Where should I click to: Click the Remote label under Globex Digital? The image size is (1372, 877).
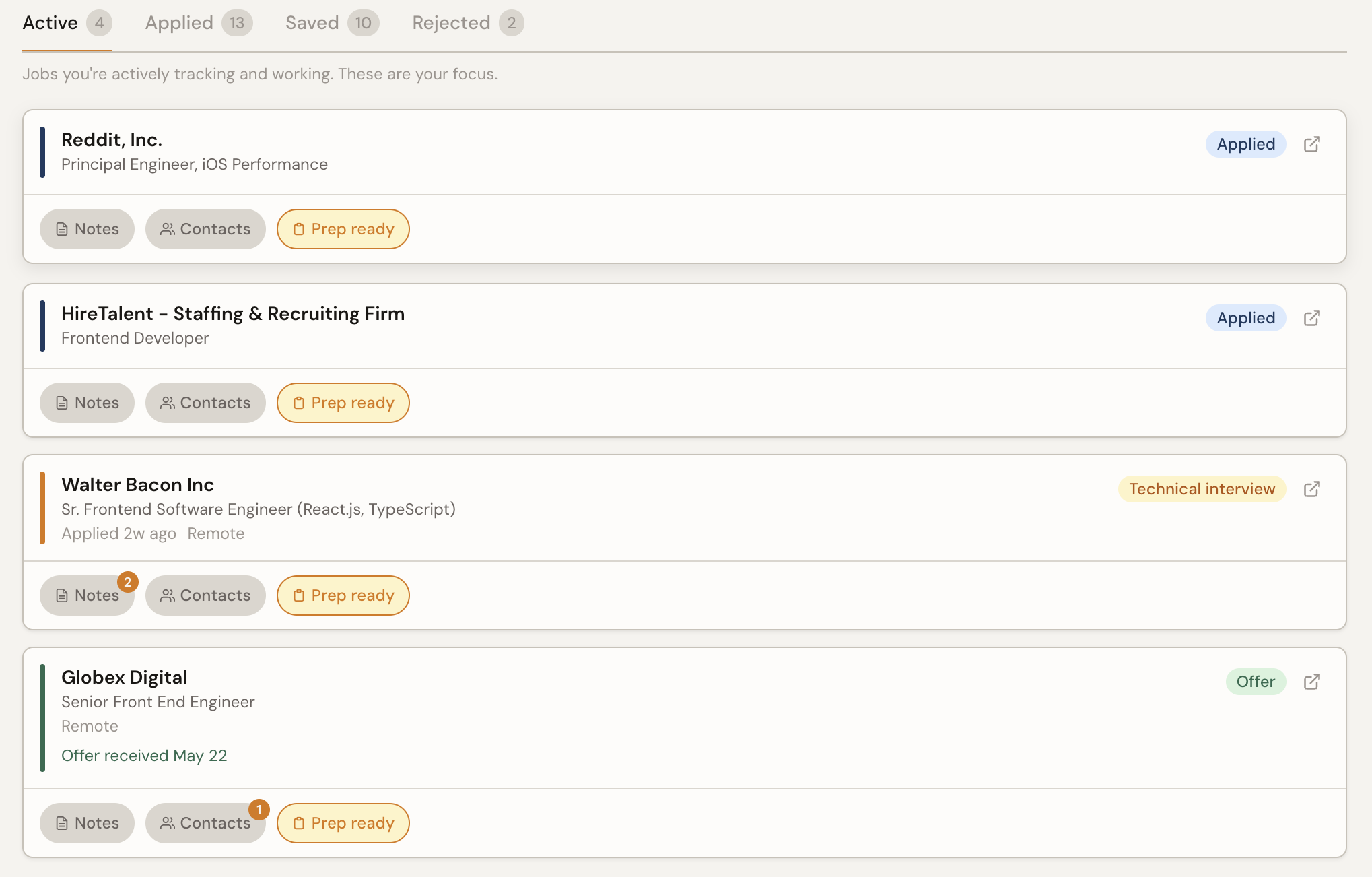click(90, 726)
